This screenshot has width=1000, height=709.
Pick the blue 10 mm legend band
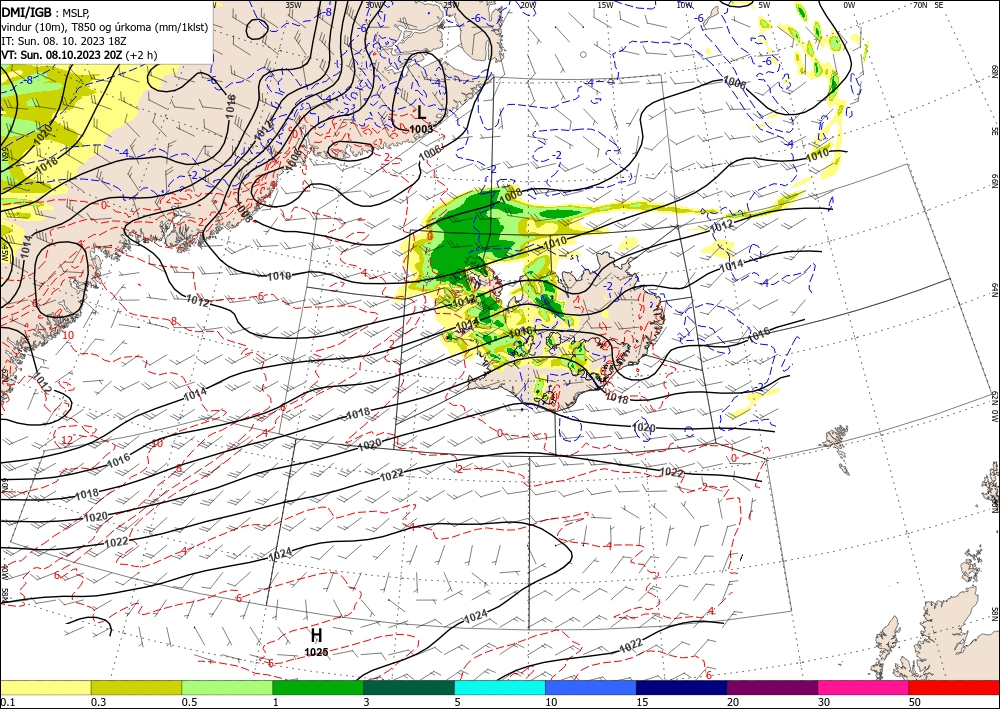pyautogui.click(x=591, y=688)
